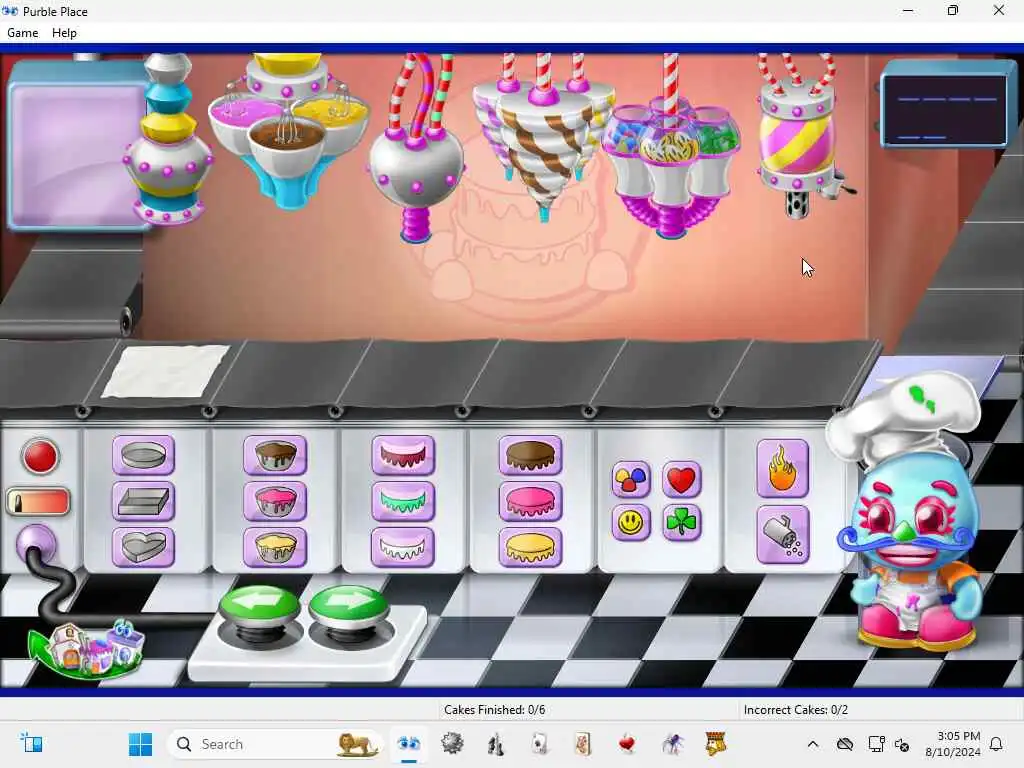Apply the yellow top icing button
Screen dimensions: 1024x768
click(x=530, y=547)
